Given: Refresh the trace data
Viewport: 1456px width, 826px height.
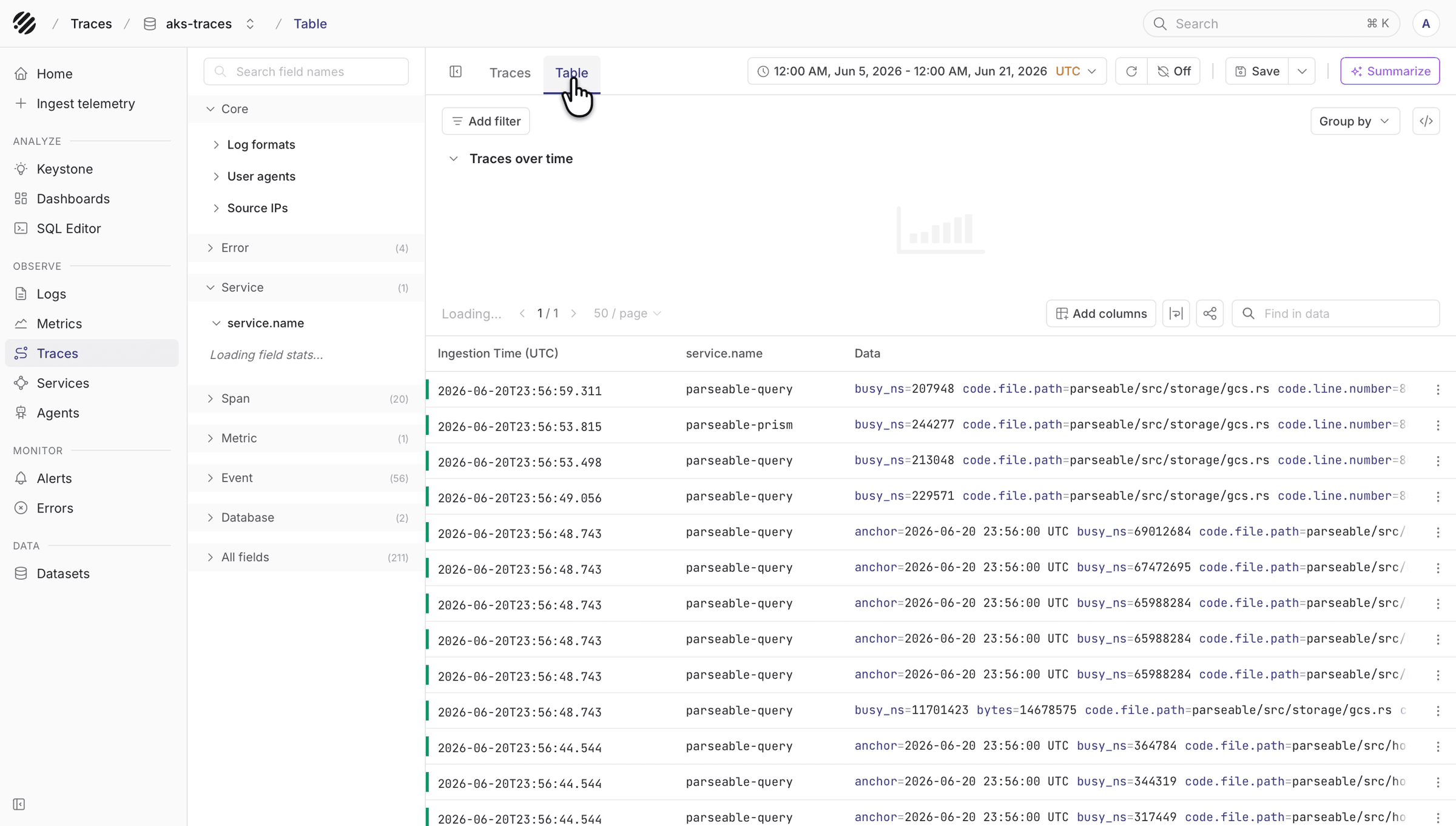Looking at the screenshot, I should click(1131, 72).
